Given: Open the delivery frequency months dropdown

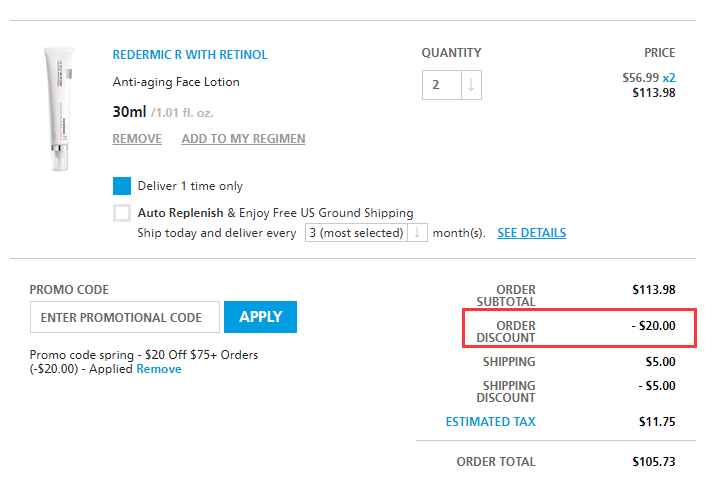Looking at the screenshot, I should click(356, 233).
